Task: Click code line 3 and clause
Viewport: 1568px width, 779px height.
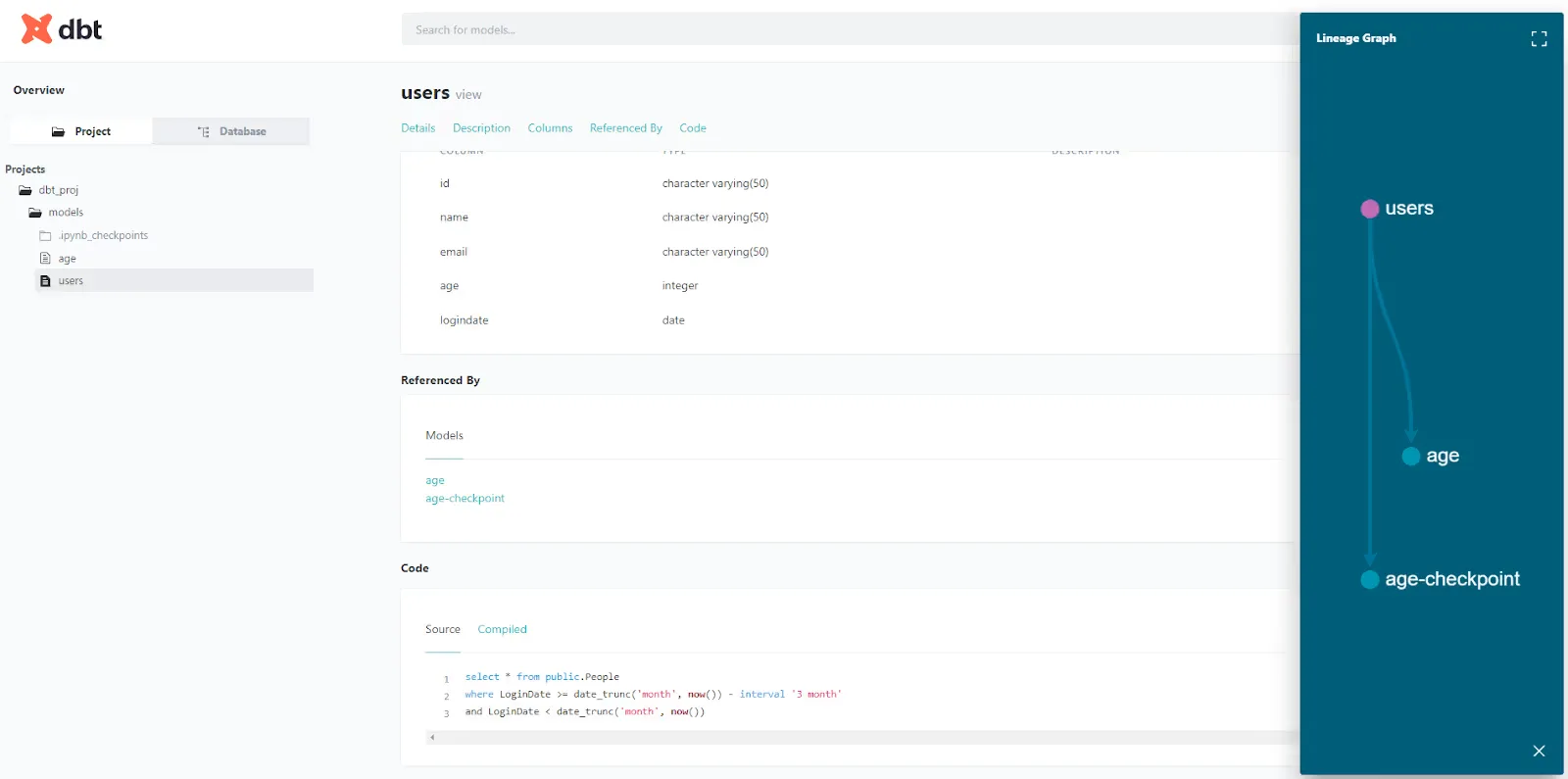Action: click(584, 712)
